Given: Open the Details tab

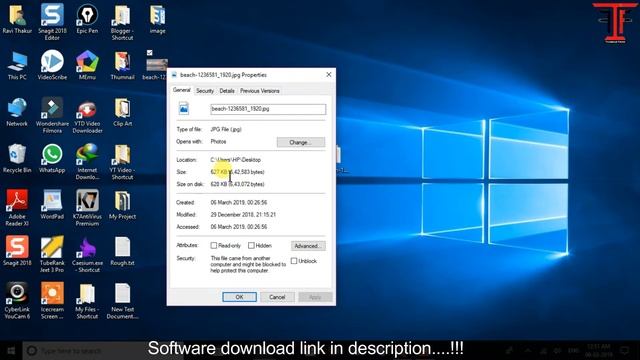Looking at the screenshot, I should [x=227, y=91].
